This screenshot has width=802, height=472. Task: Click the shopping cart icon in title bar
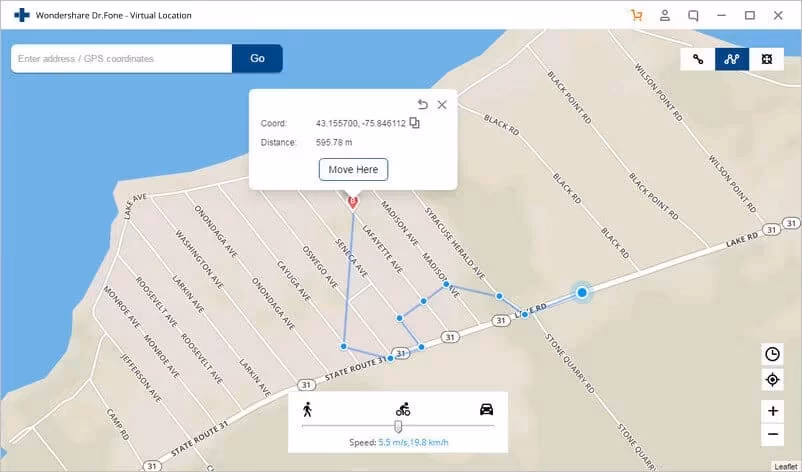pyautogui.click(x=636, y=16)
